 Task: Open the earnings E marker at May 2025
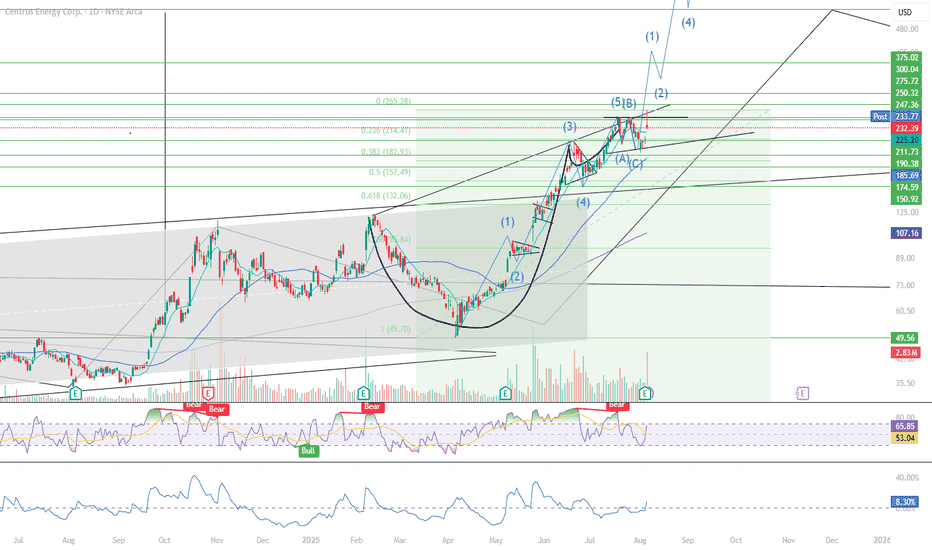coord(505,393)
